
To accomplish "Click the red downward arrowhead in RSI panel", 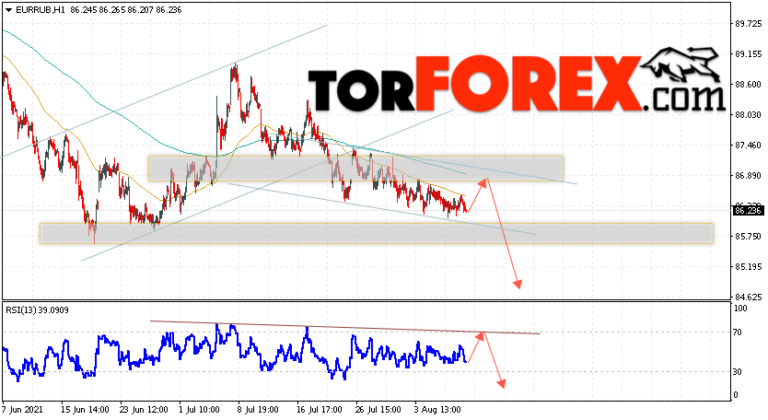I will 501,383.
